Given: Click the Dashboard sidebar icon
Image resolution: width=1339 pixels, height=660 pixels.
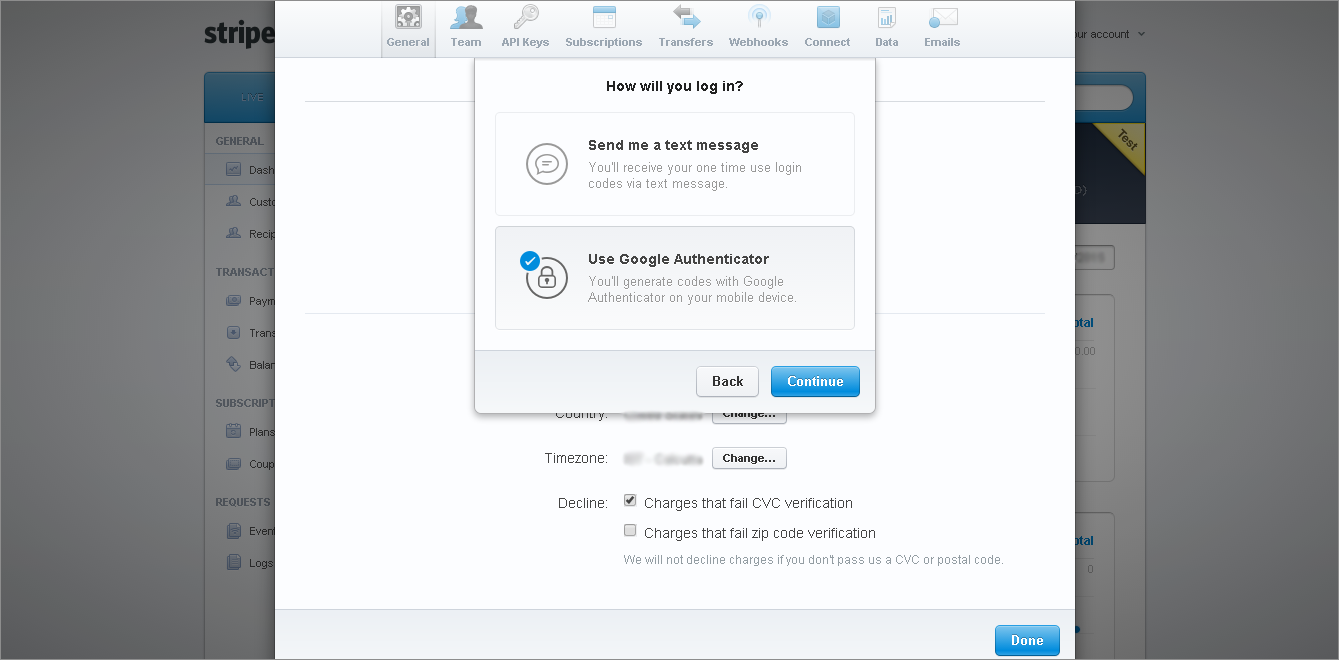Looking at the screenshot, I should point(233,170).
